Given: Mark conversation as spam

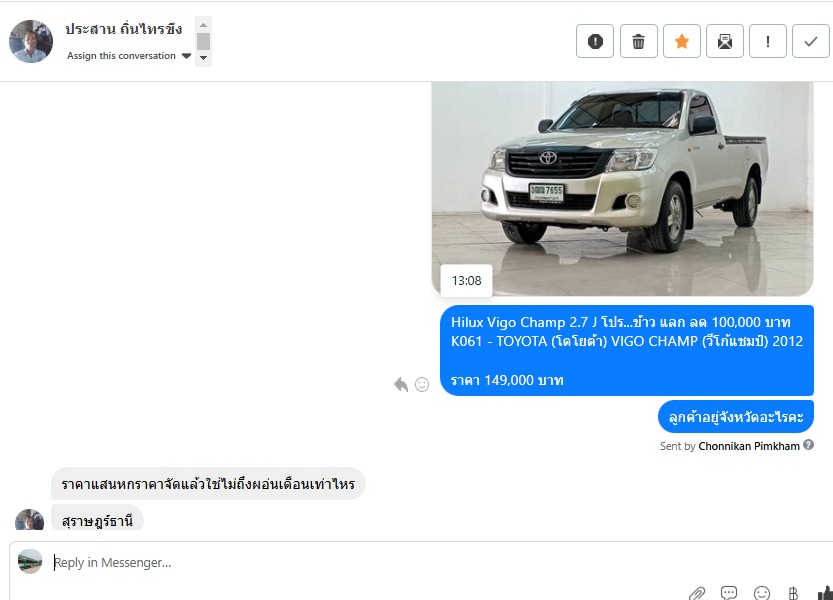Looking at the screenshot, I should [595, 41].
